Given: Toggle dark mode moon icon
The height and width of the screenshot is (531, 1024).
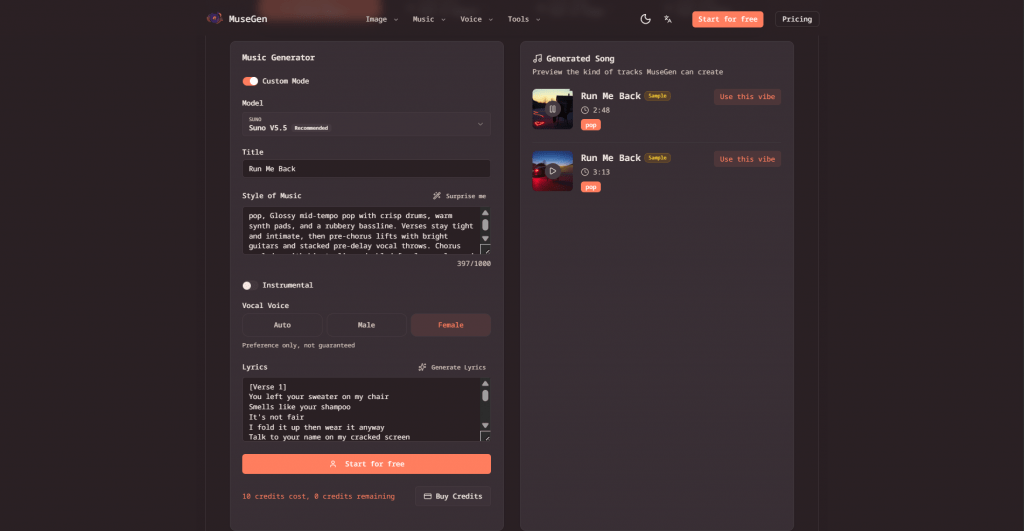Looking at the screenshot, I should (645, 19).
